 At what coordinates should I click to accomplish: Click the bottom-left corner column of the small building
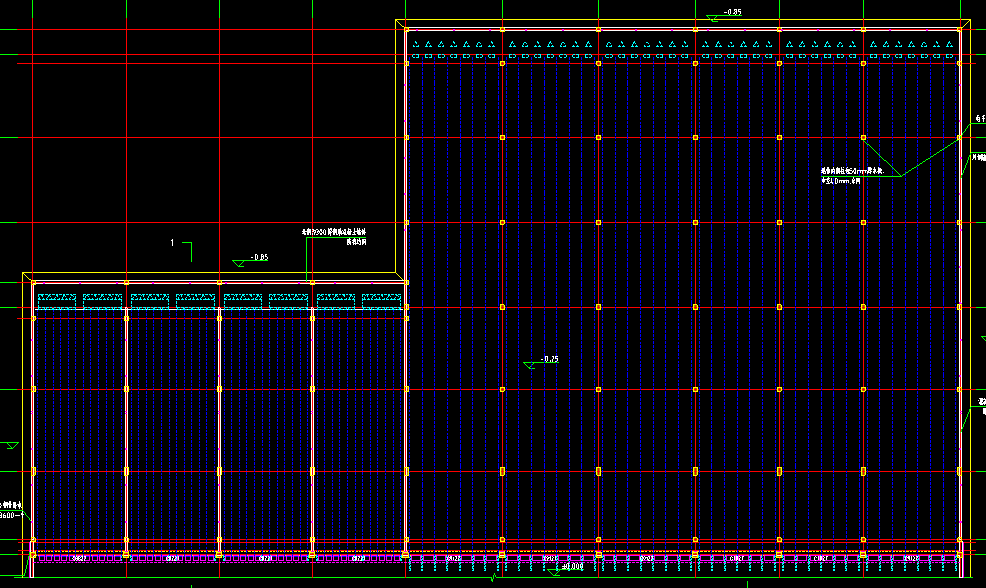click(x=33, y=555)
